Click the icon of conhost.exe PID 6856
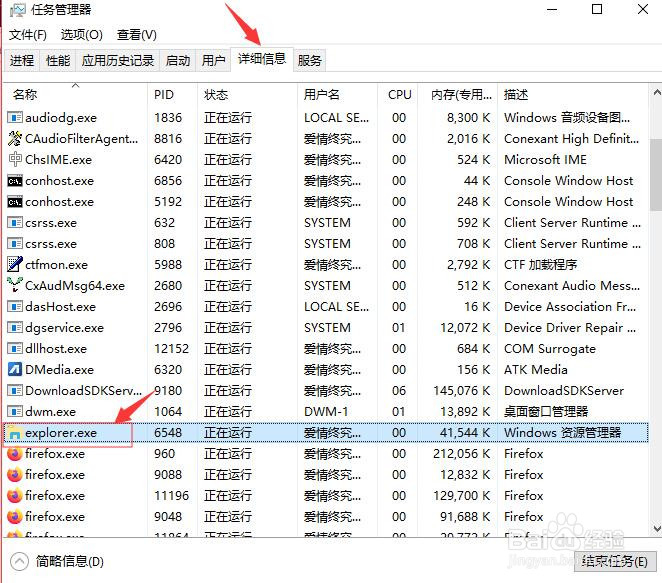 pos(15,181)
